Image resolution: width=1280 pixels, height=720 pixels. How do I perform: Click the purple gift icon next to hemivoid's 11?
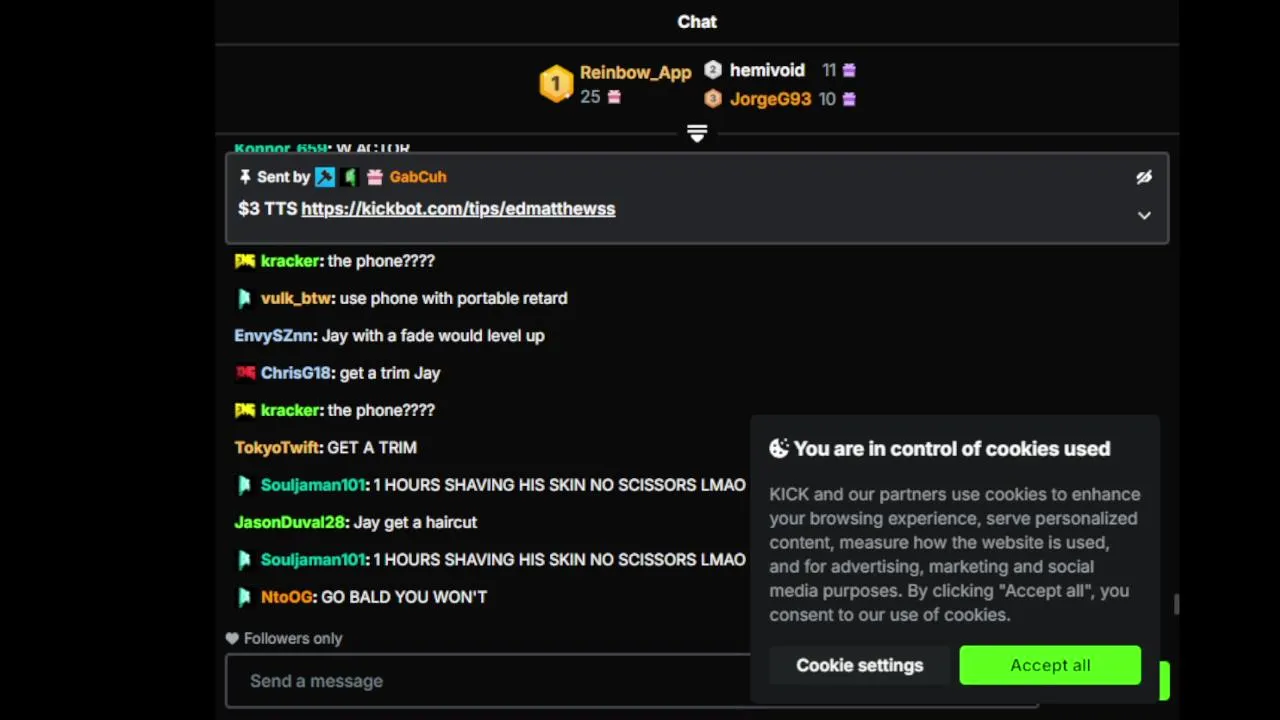click(849, 70)
